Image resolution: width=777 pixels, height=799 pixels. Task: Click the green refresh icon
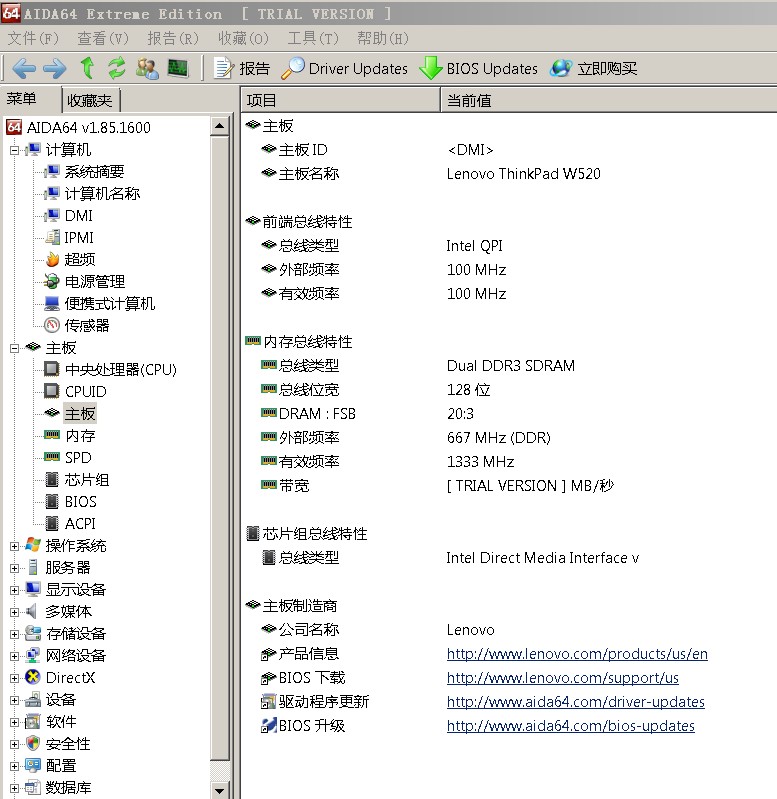click(x=117, y=68)
